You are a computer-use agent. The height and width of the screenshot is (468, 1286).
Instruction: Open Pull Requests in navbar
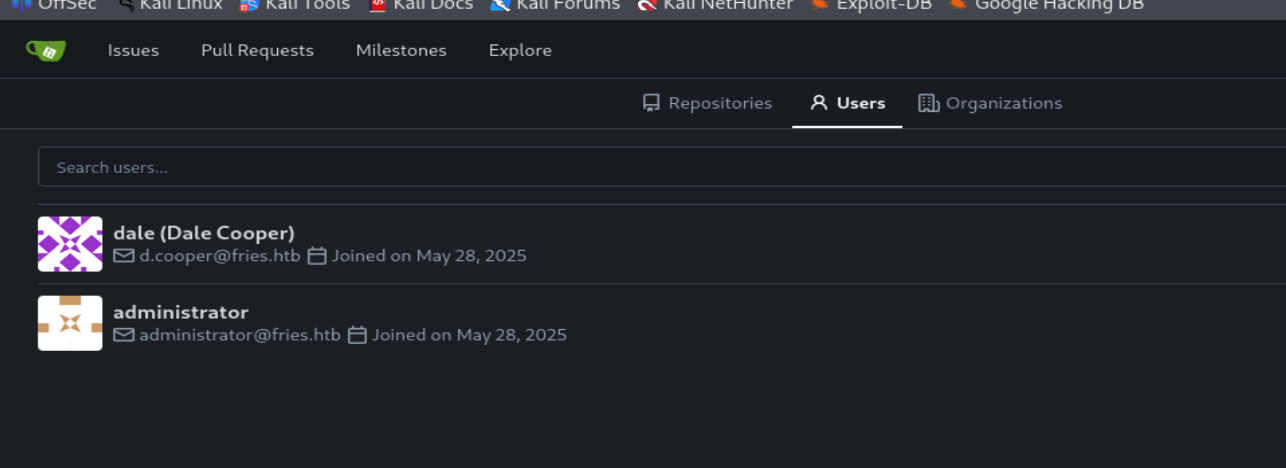pyautogui.click(x=257, y=50)
